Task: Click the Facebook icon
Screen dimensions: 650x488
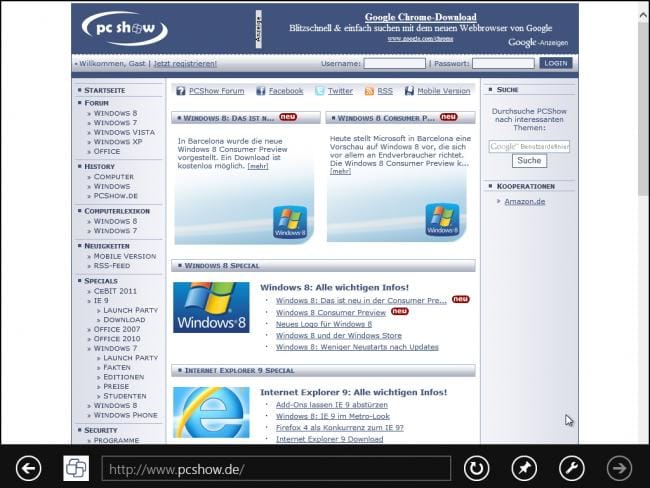Action: click(260, 91)
